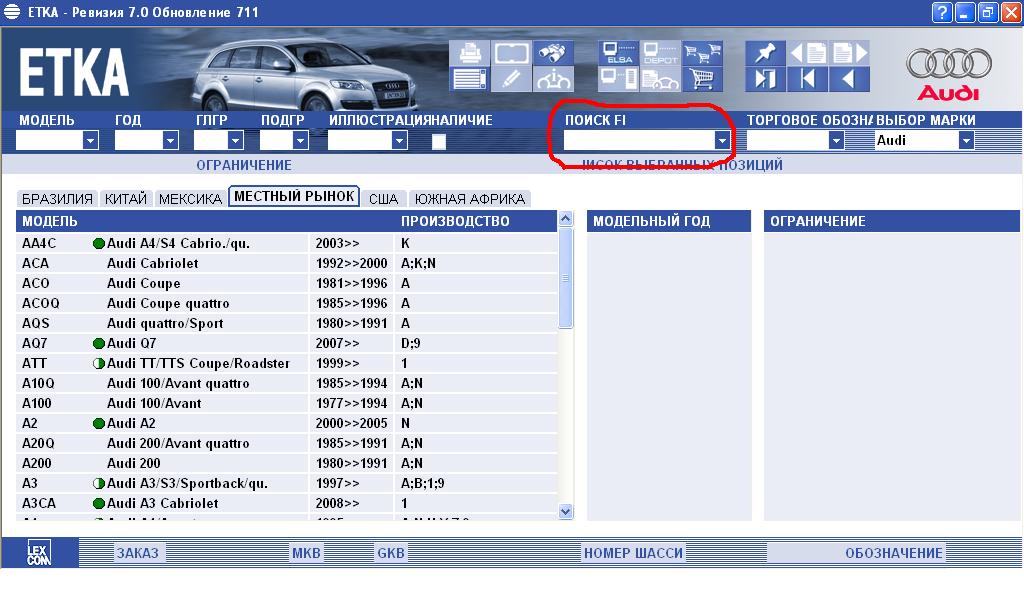This screenshot has width=1024, height=600.
Task: Switch to the США tab
Action: pyautogui.click(x=383, y=199)
